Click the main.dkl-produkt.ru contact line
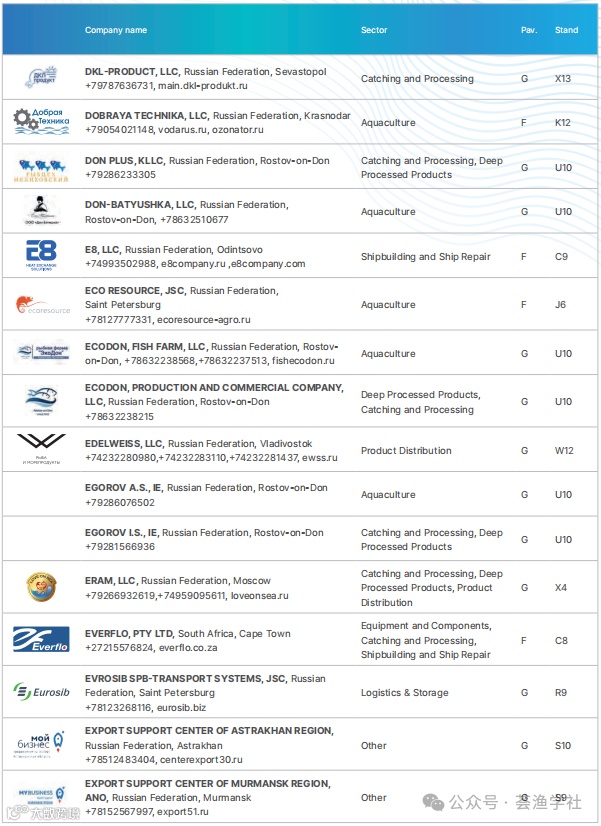 [x=166, y=86]
